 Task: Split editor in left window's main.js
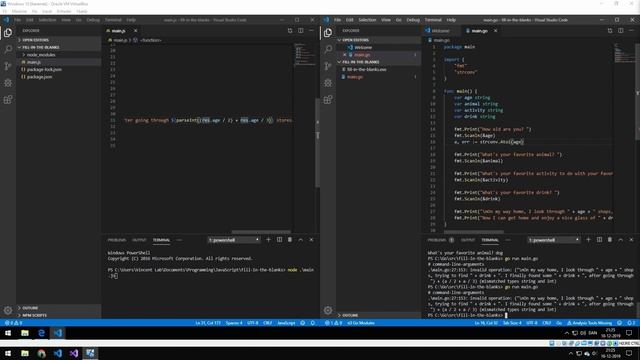point(300,31)
